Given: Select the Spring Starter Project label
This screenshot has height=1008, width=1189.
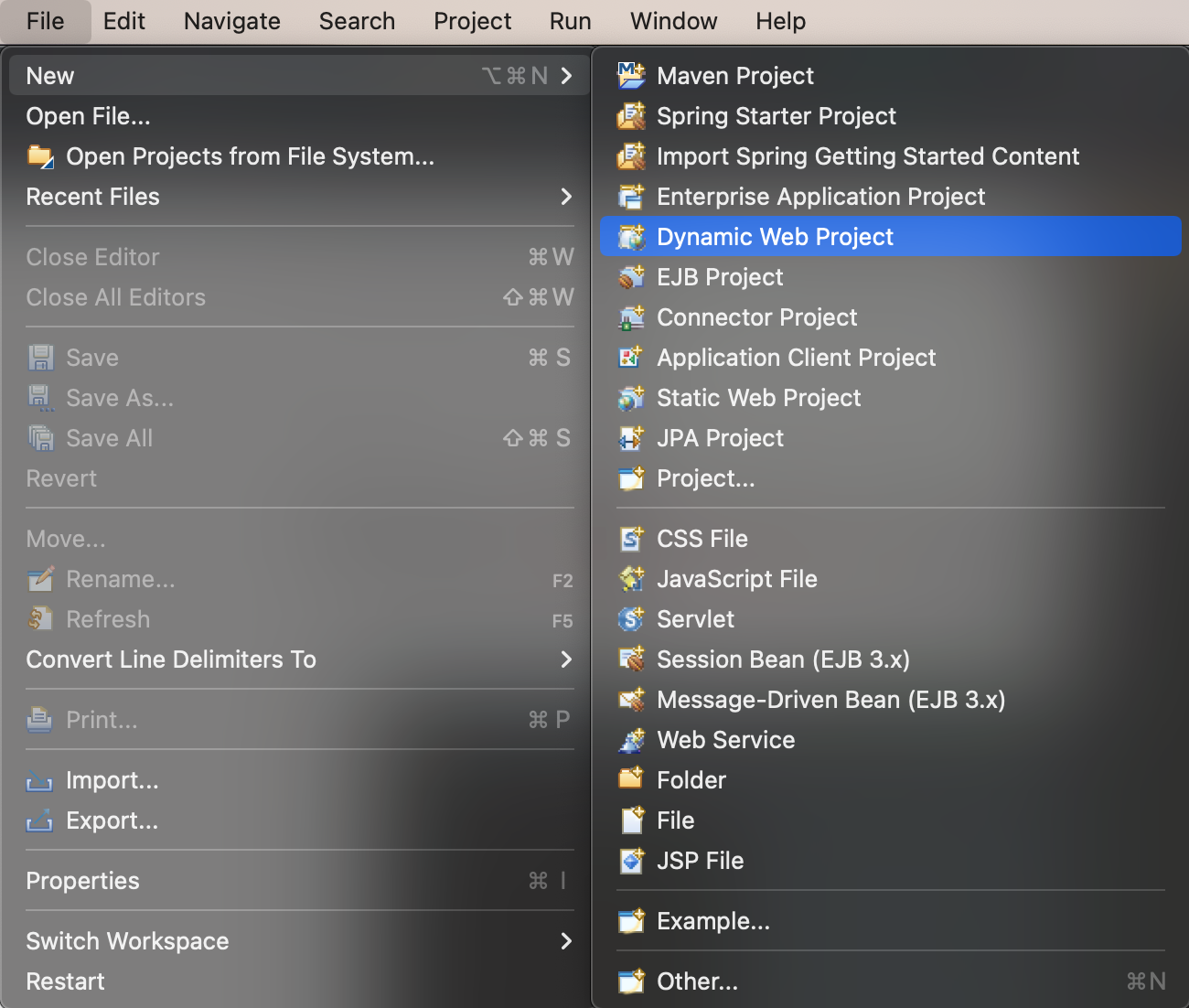Looking at the screenshot, I should (777, 116).
